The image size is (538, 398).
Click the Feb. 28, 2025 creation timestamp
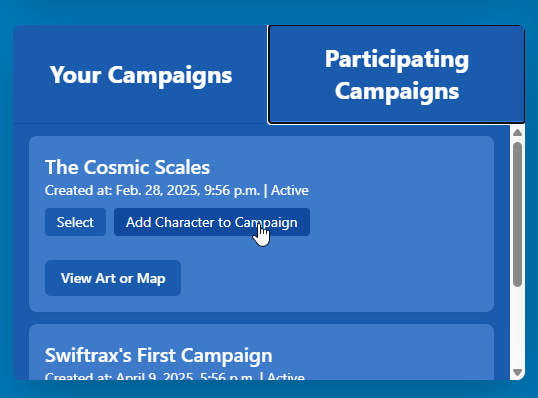188,190
